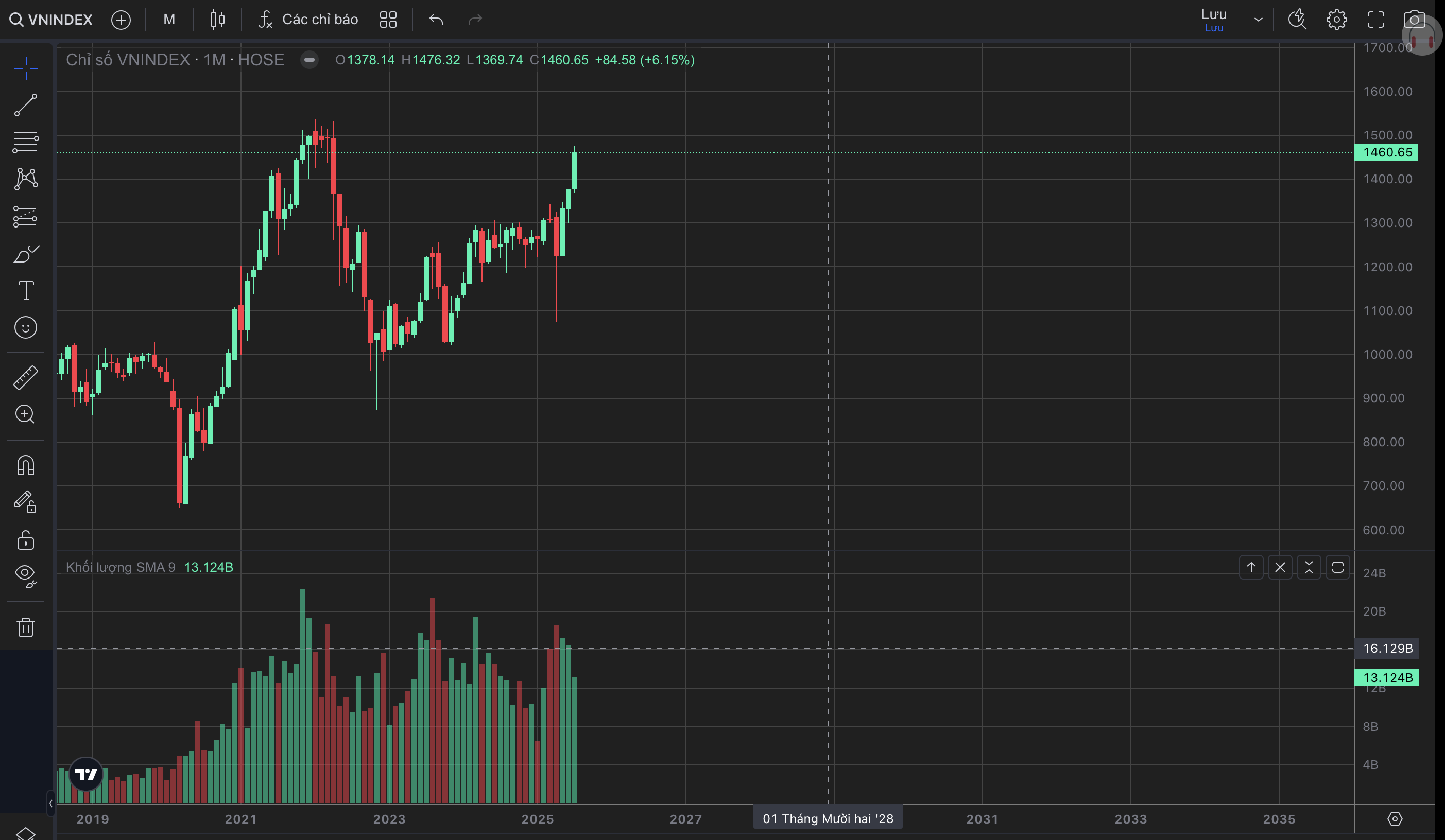The image size is (1445, 840).
Task: Delete drawings with trash icon
Action: 26,627
